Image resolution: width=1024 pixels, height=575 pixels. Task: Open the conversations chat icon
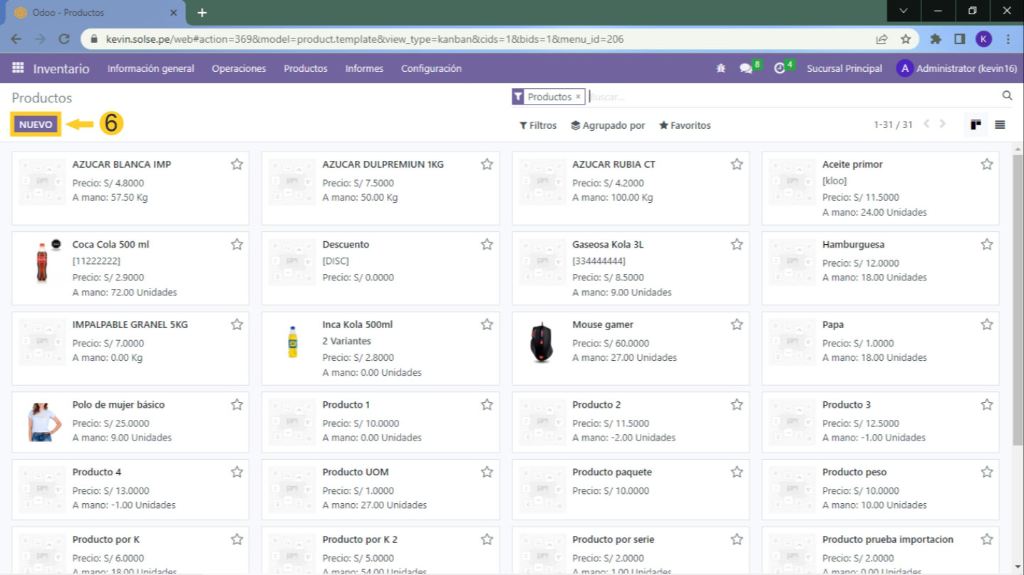point(746,69)
